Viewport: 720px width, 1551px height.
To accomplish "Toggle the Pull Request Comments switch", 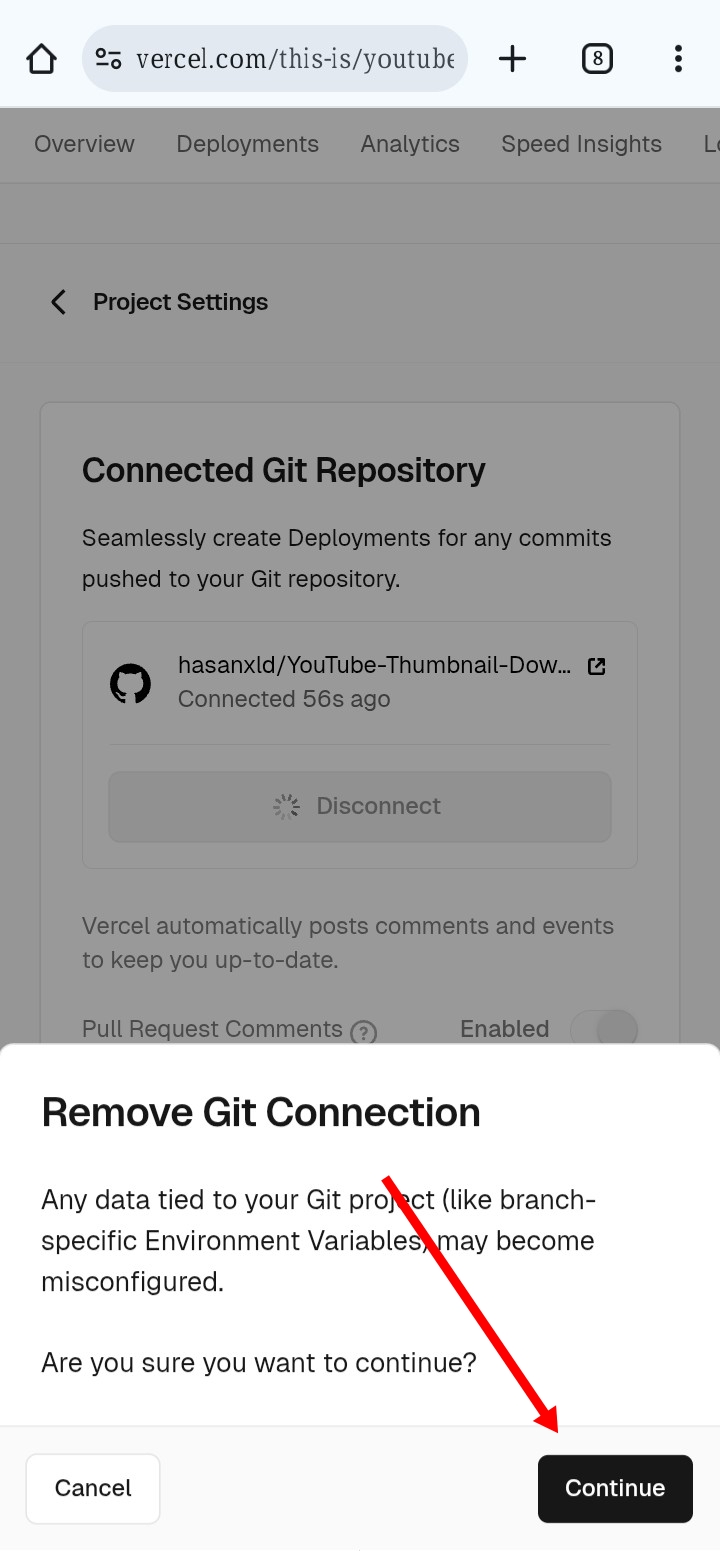I will [603, 1029].
